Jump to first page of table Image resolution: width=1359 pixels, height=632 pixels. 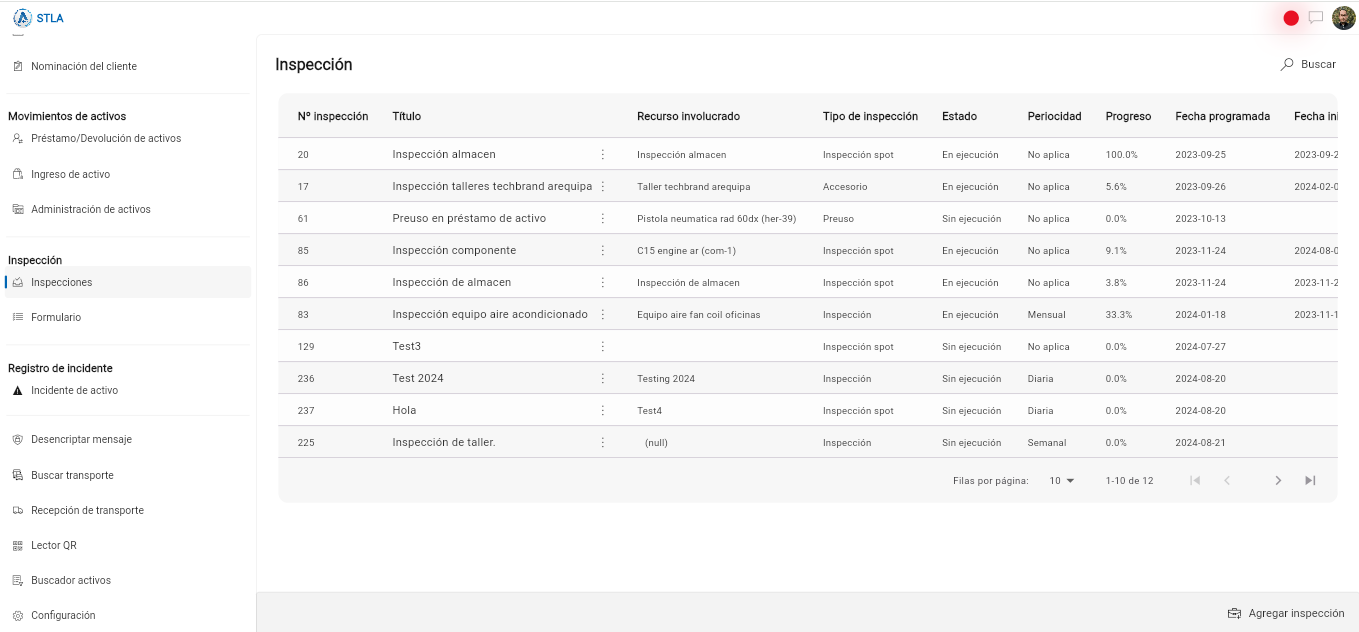pyautogui.click(x=1194, y=481)
